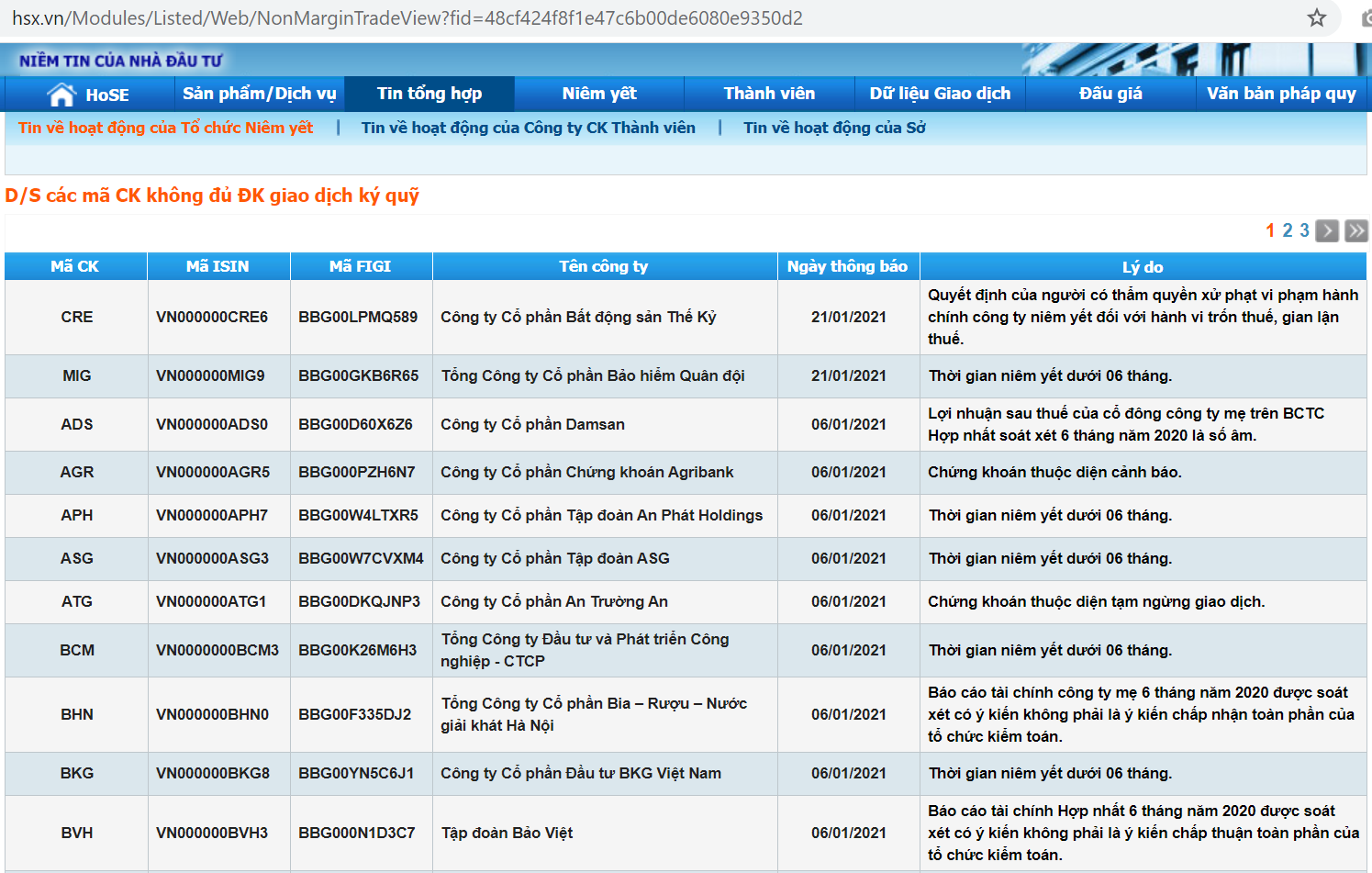Click the CRE stock code cell
Image resolution: width=1372 pixels, height=873 pixels.
pos(77,317)
